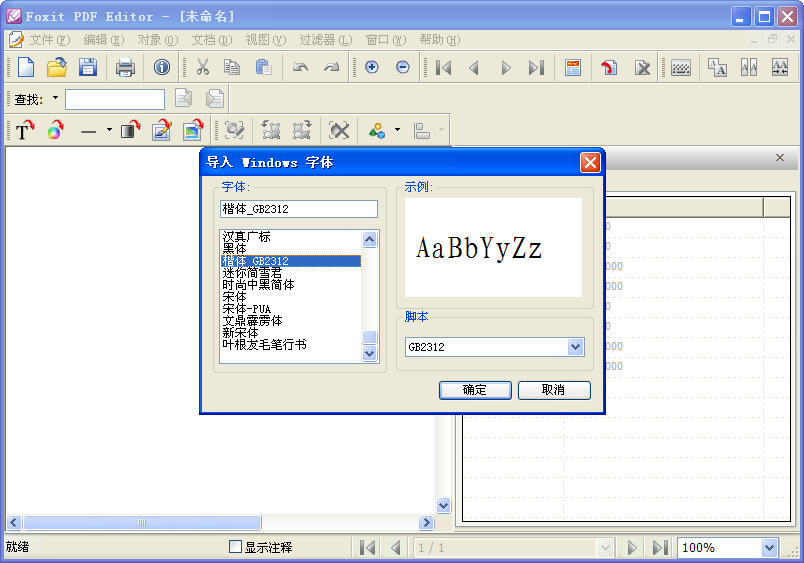
Task: Select the Add Text tool (T icon)
Action: (x=24, y=130)
